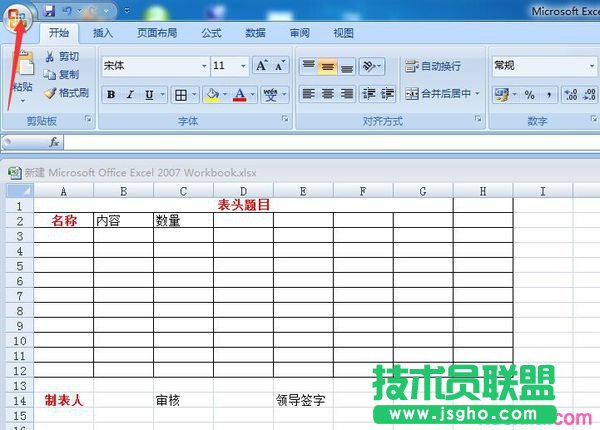
Task: Open accounting number format button
Action: click(501, 94)
